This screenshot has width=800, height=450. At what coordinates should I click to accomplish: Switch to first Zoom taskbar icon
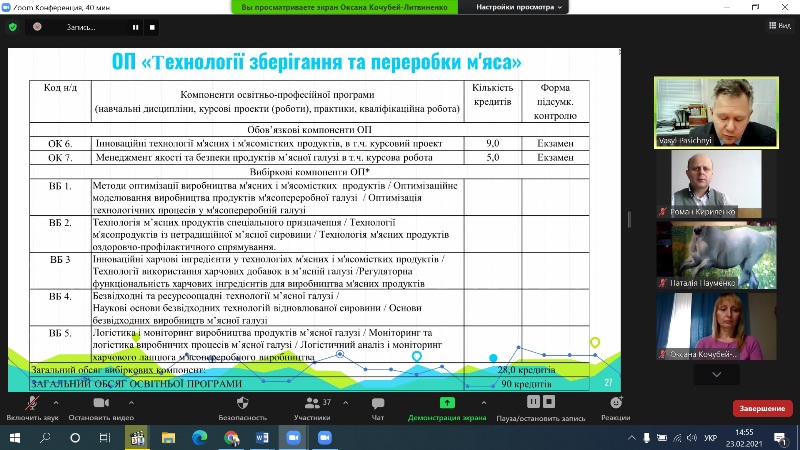point(293,438)
